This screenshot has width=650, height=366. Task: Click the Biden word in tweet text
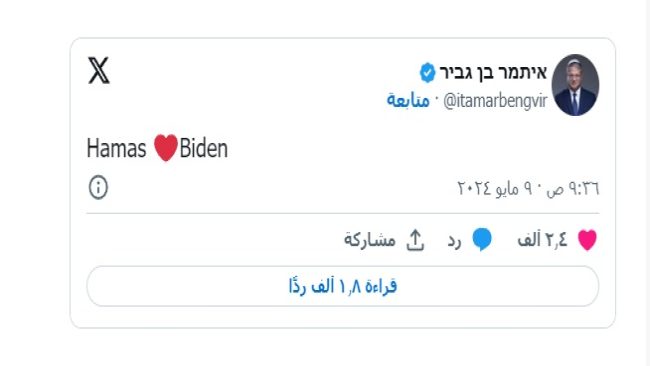204,148
